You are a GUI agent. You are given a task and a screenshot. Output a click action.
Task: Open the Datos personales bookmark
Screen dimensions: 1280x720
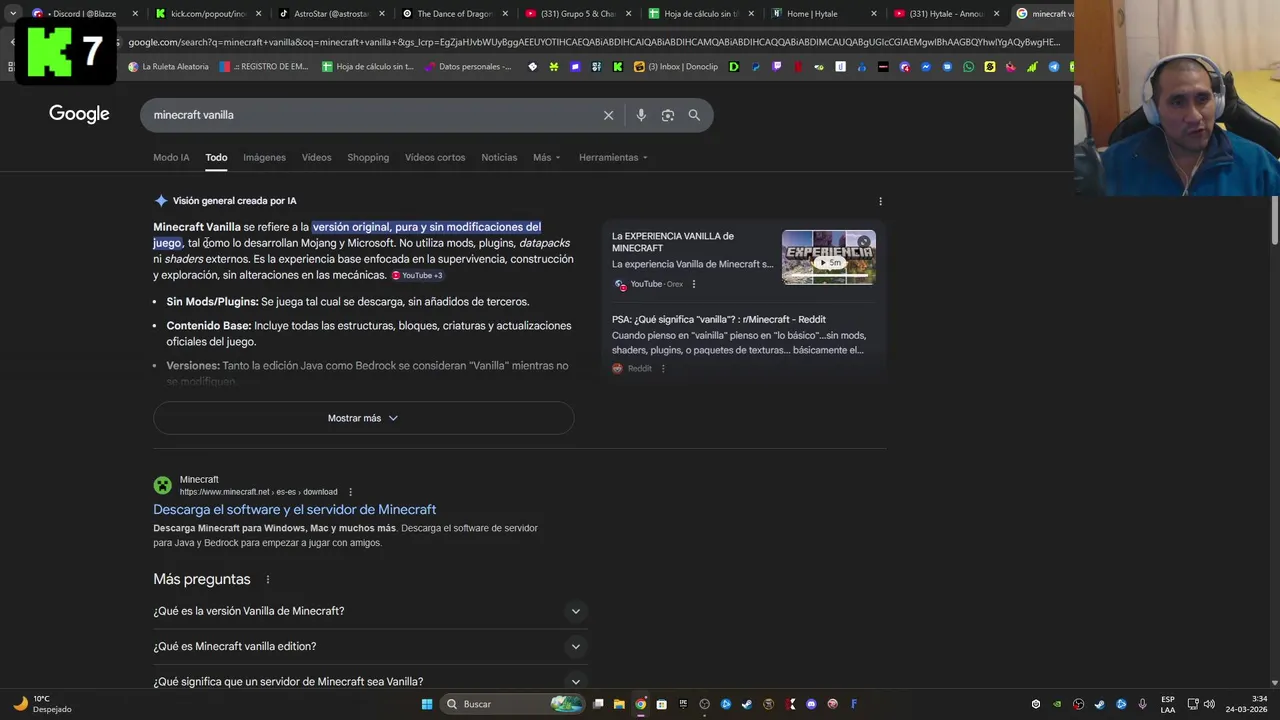point(468,67)
